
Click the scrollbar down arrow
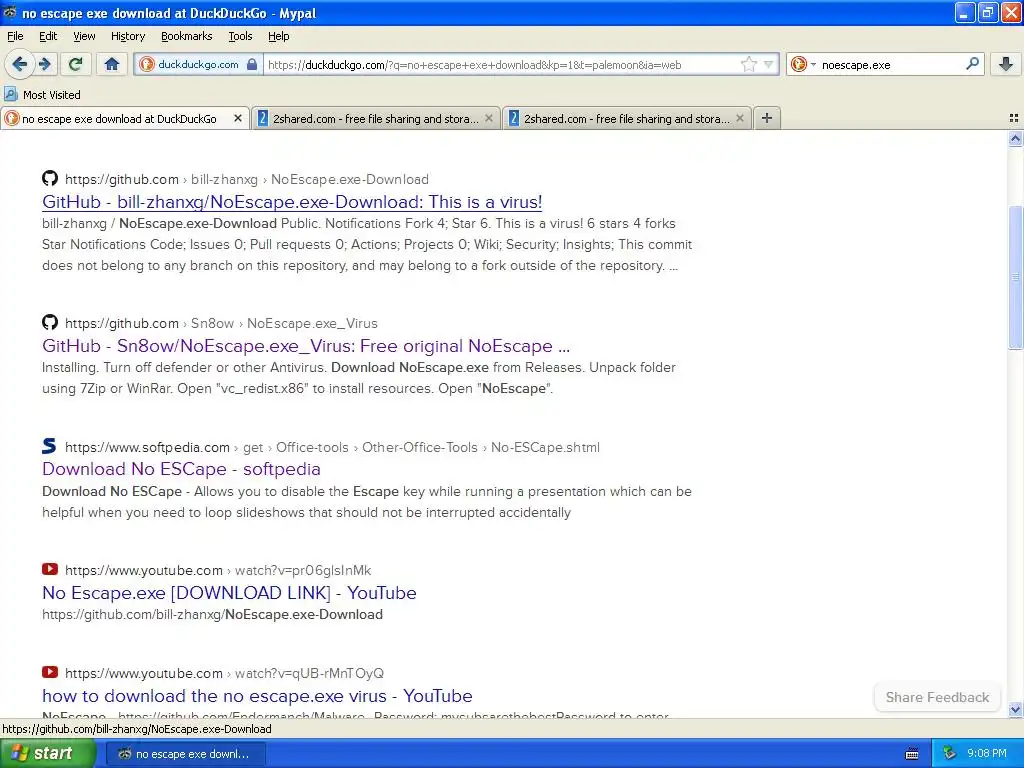(x=1015, y=709)
